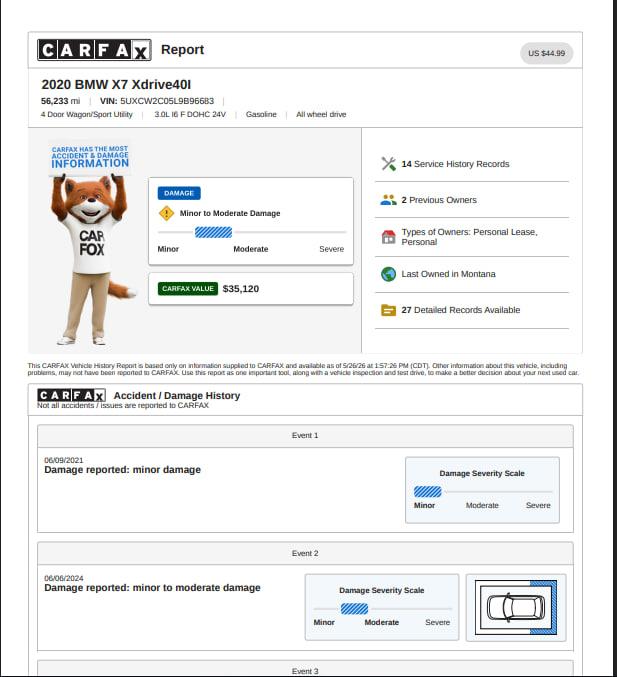Image resolution: width=617 pixels, height=677 pixels.
Task: Click the 'Report' heading next to the logo
Action: point(182,50)
